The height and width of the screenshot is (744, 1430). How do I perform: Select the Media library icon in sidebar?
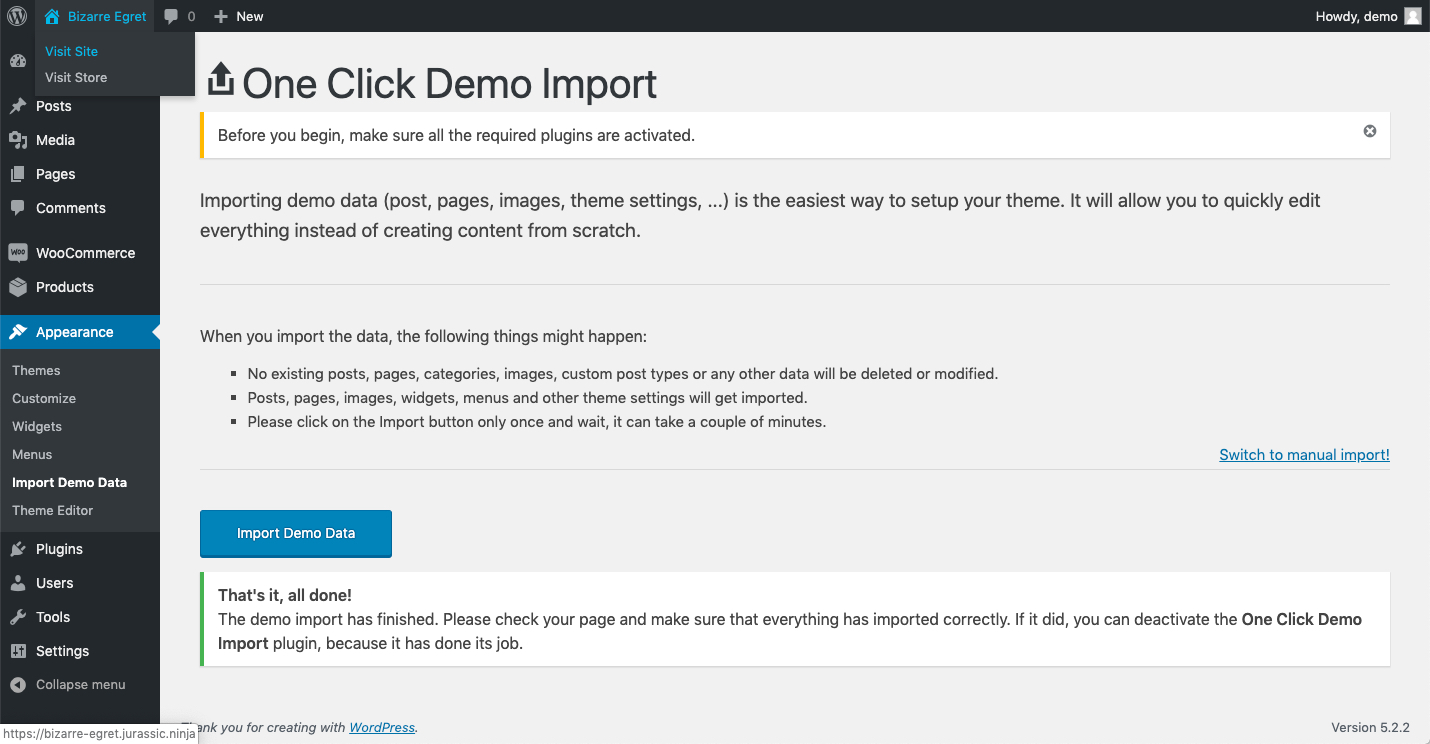tap(17, 140)
